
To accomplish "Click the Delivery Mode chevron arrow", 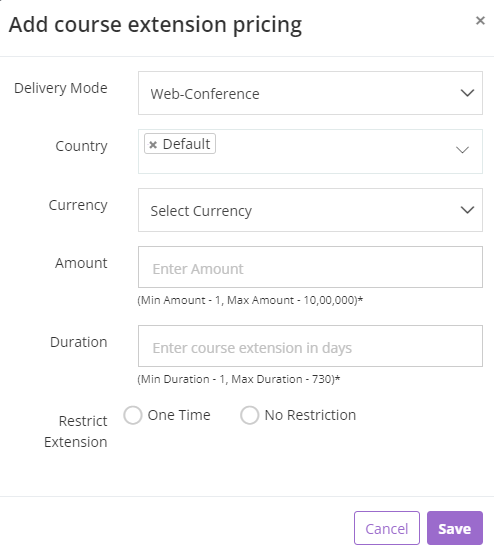I will coord(467,93).
